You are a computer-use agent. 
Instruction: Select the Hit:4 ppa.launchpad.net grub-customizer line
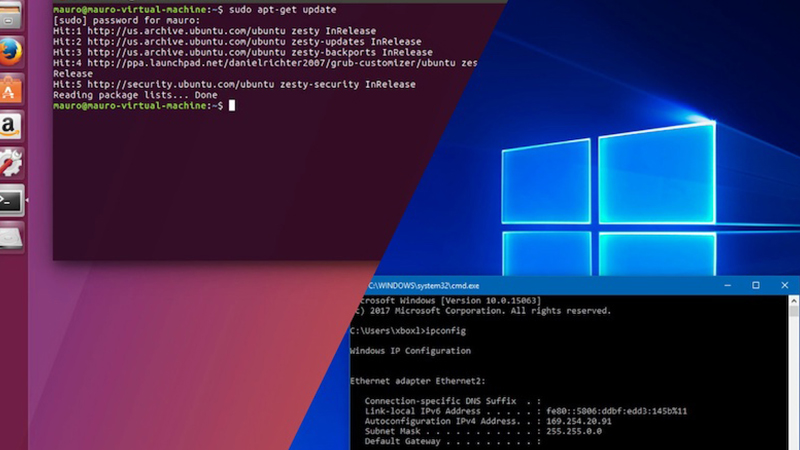tap(265, 63)
